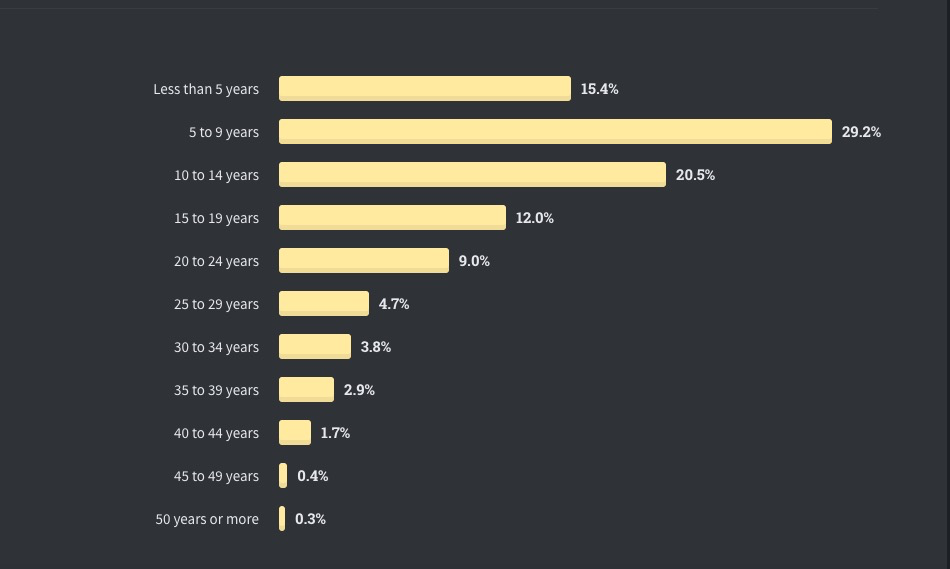Image resolution: width=950 pixels, height=569 pixels.
Task: Select the 20.5% percentage text
Action: click(x=695, y=175)
